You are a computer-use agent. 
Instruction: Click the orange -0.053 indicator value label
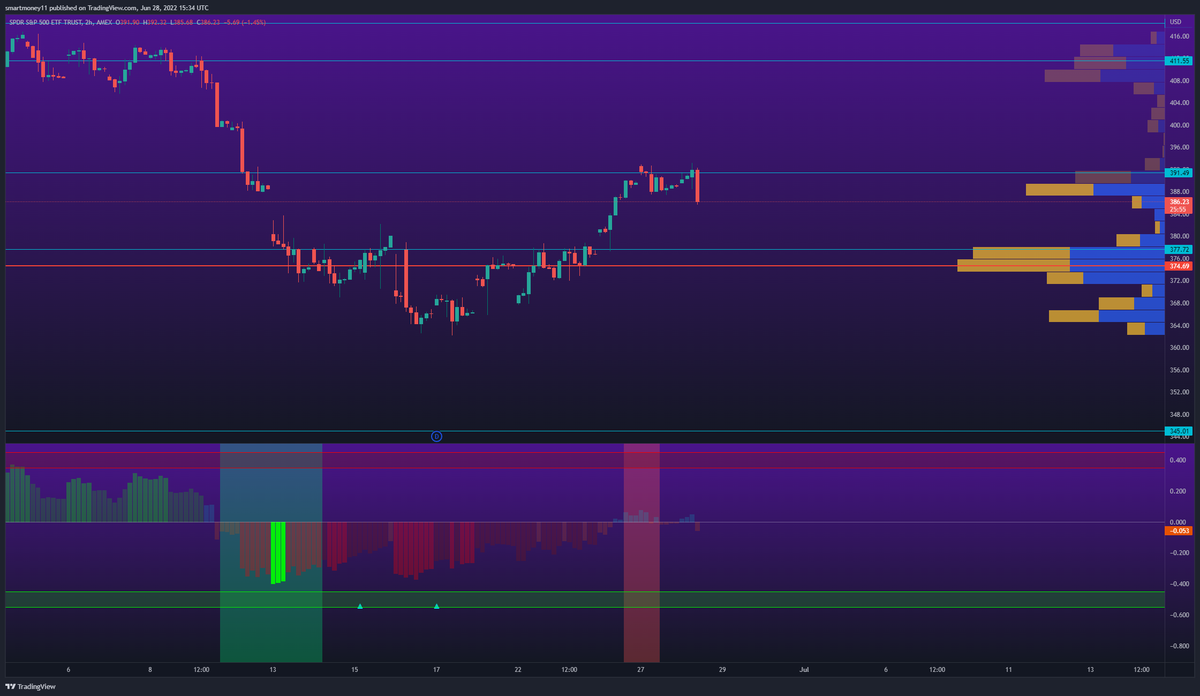pos(1179,530)
